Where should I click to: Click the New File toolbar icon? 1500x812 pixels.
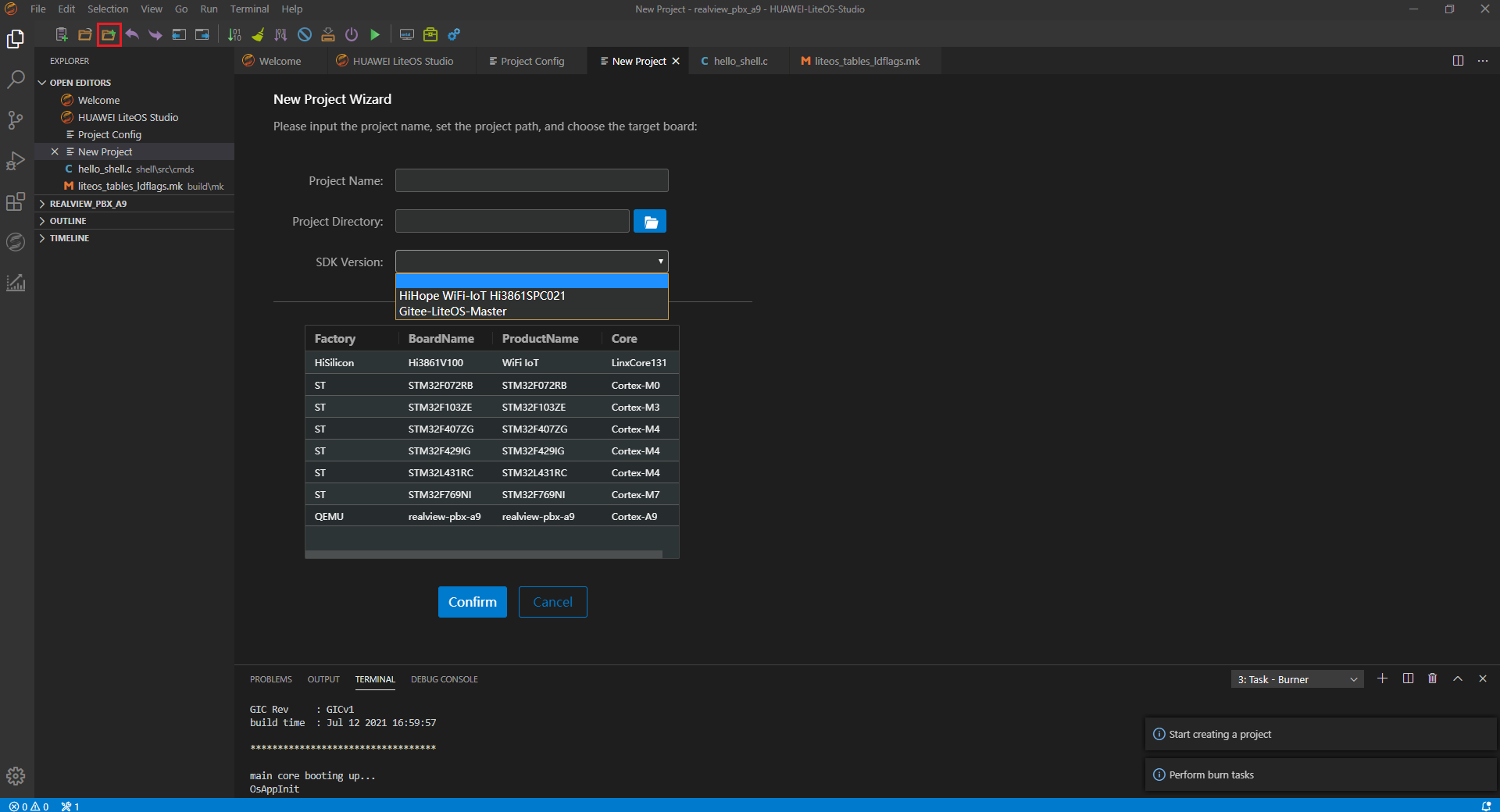[62, 34]
